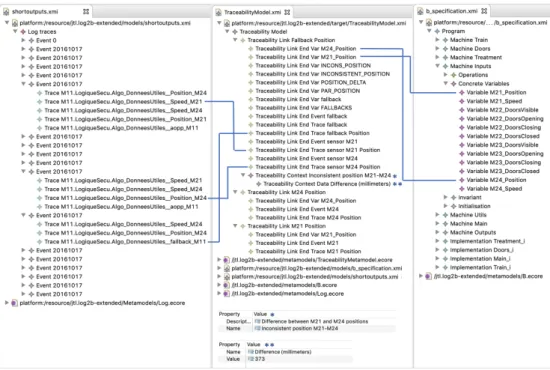Click the Machine Doors node icon

pos(445,48)
